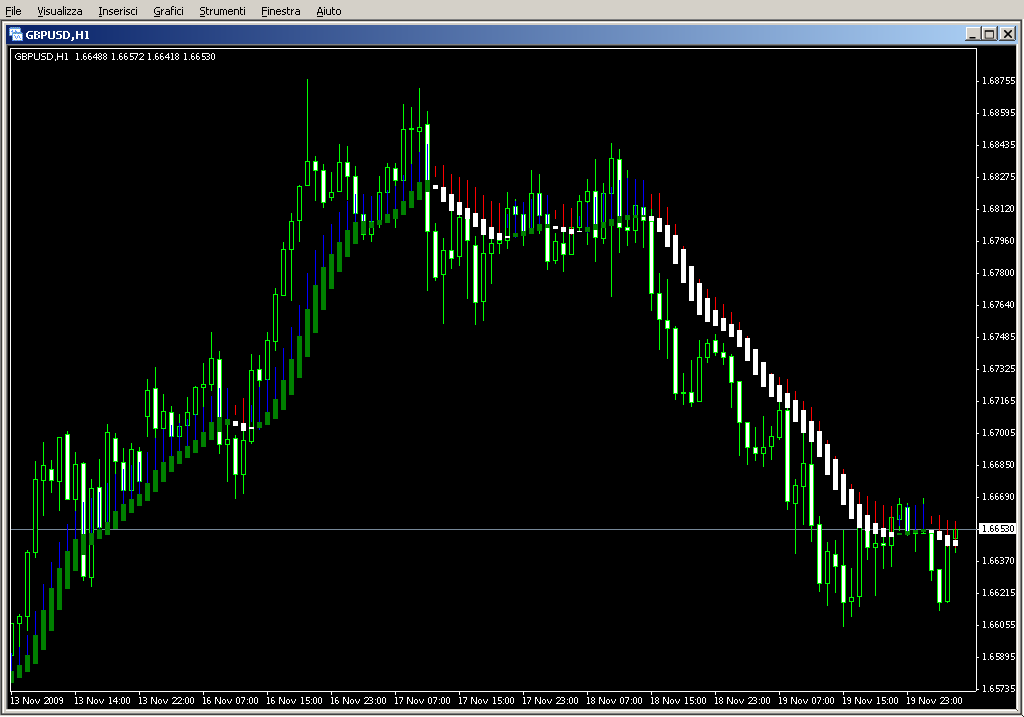Click the 1.67325 price axis label
This screenshot has height=717, width=1024.
(x=997, y=369)
